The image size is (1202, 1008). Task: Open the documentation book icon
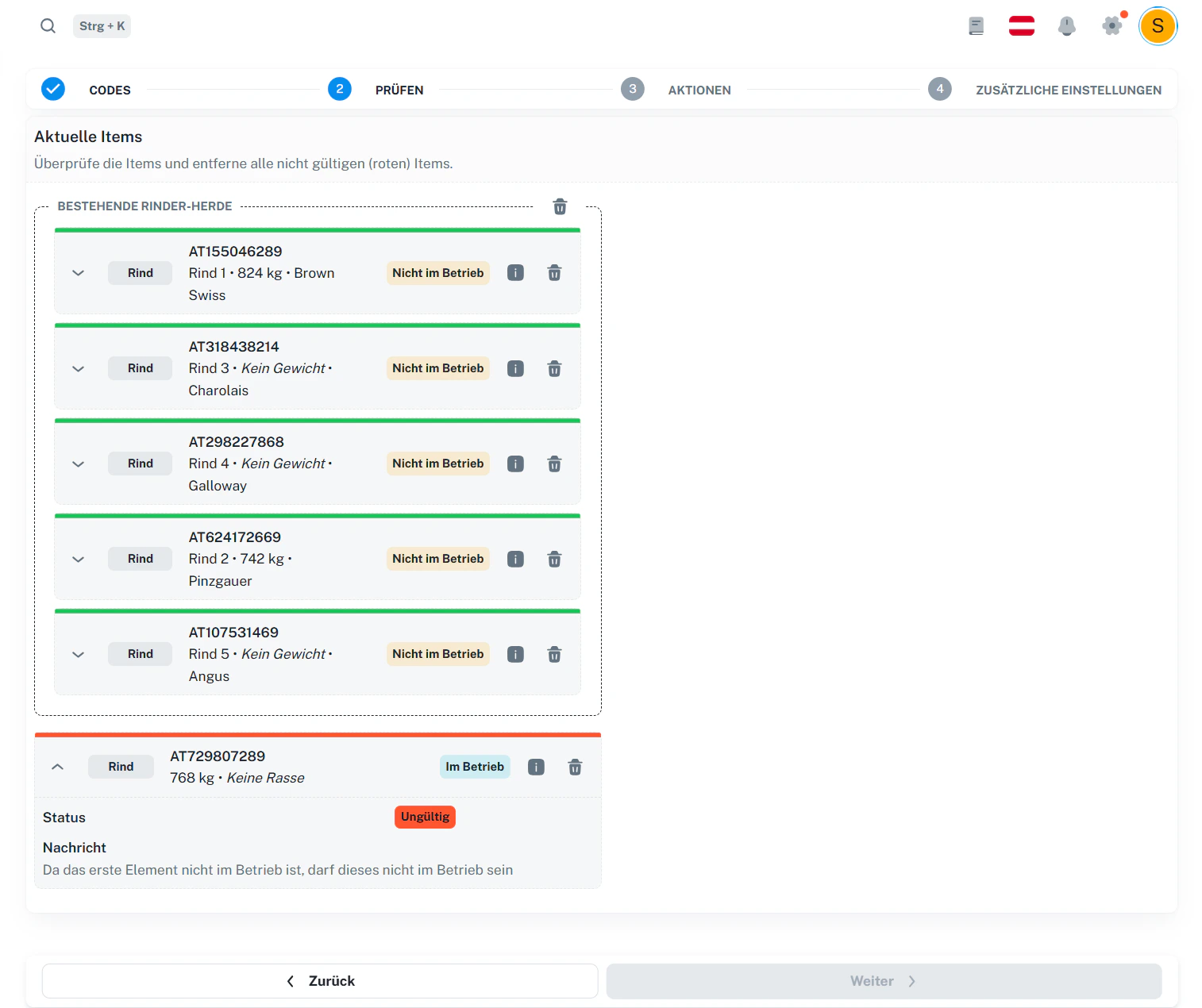(x=977, y=26)
